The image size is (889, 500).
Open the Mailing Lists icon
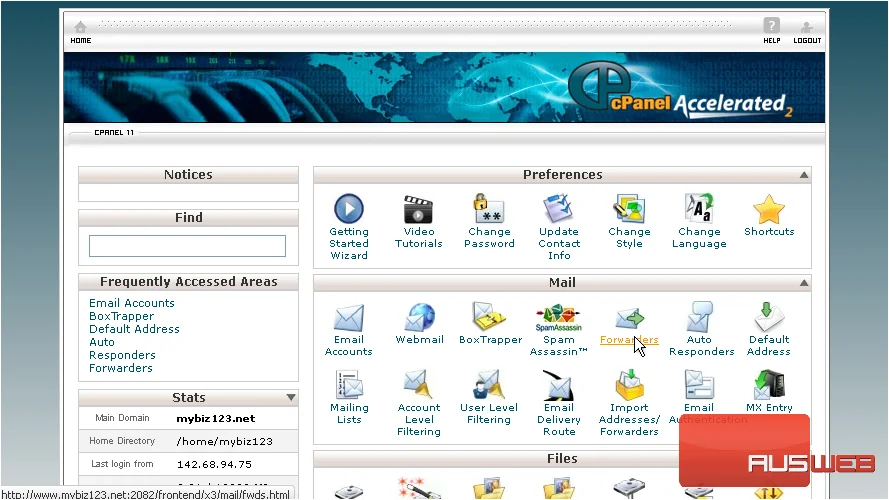349,384
